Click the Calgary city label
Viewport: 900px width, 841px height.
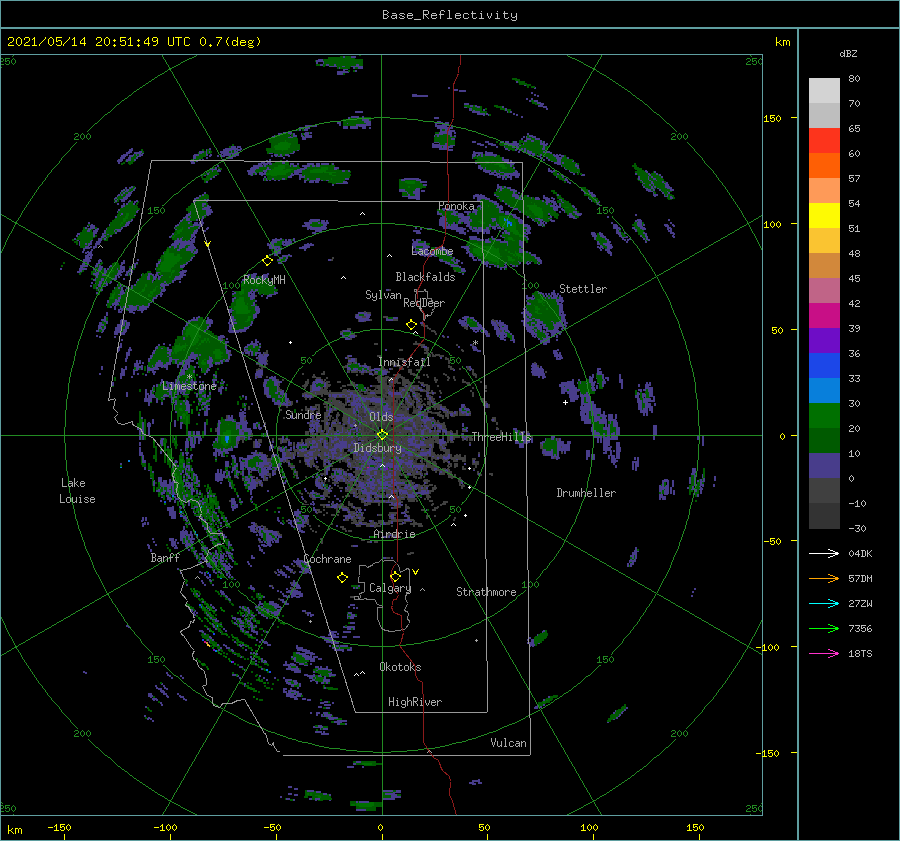(x=390, y=588)
